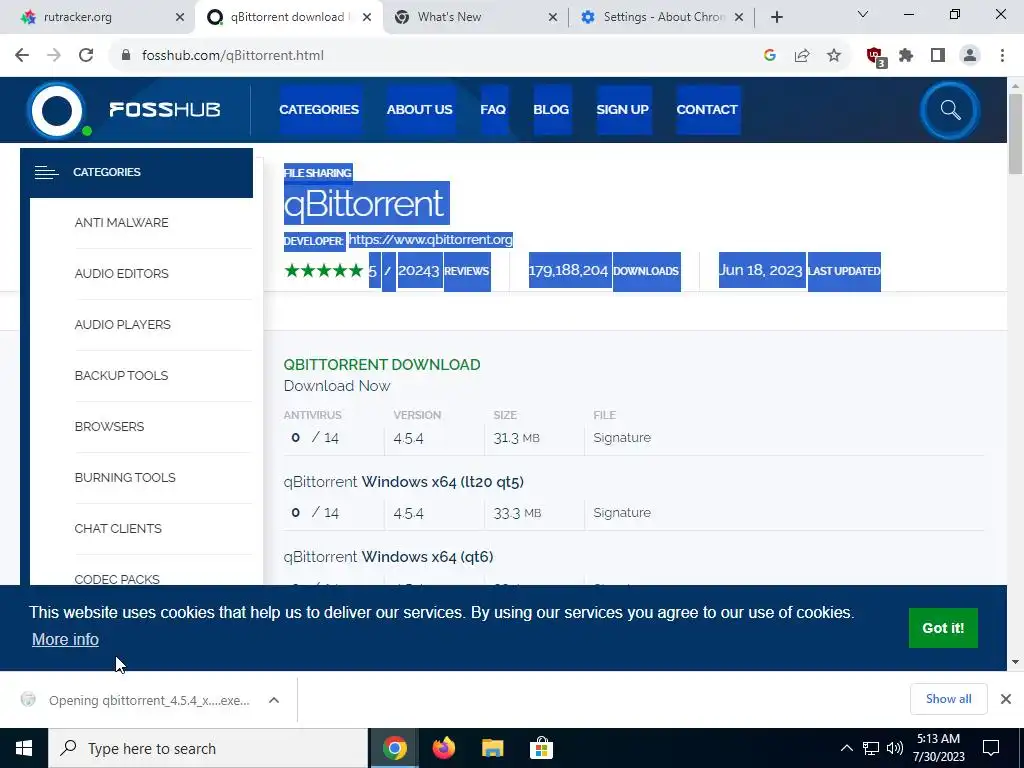Bookmark this page with star icon

(834, 56)
